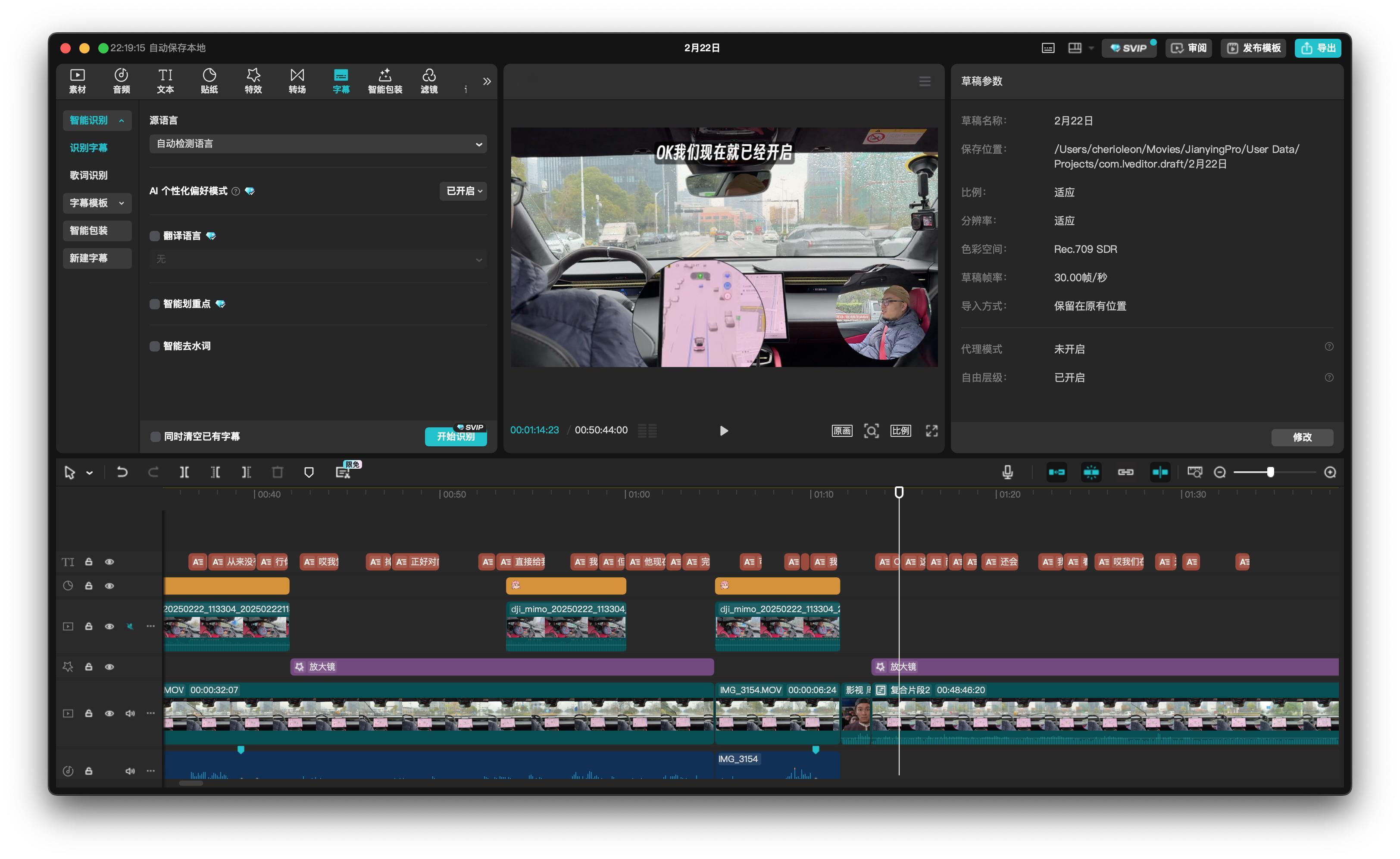Click the 发布模板 publish template button
This screenshot has width=1400, height=859.
coord(1253,48)
